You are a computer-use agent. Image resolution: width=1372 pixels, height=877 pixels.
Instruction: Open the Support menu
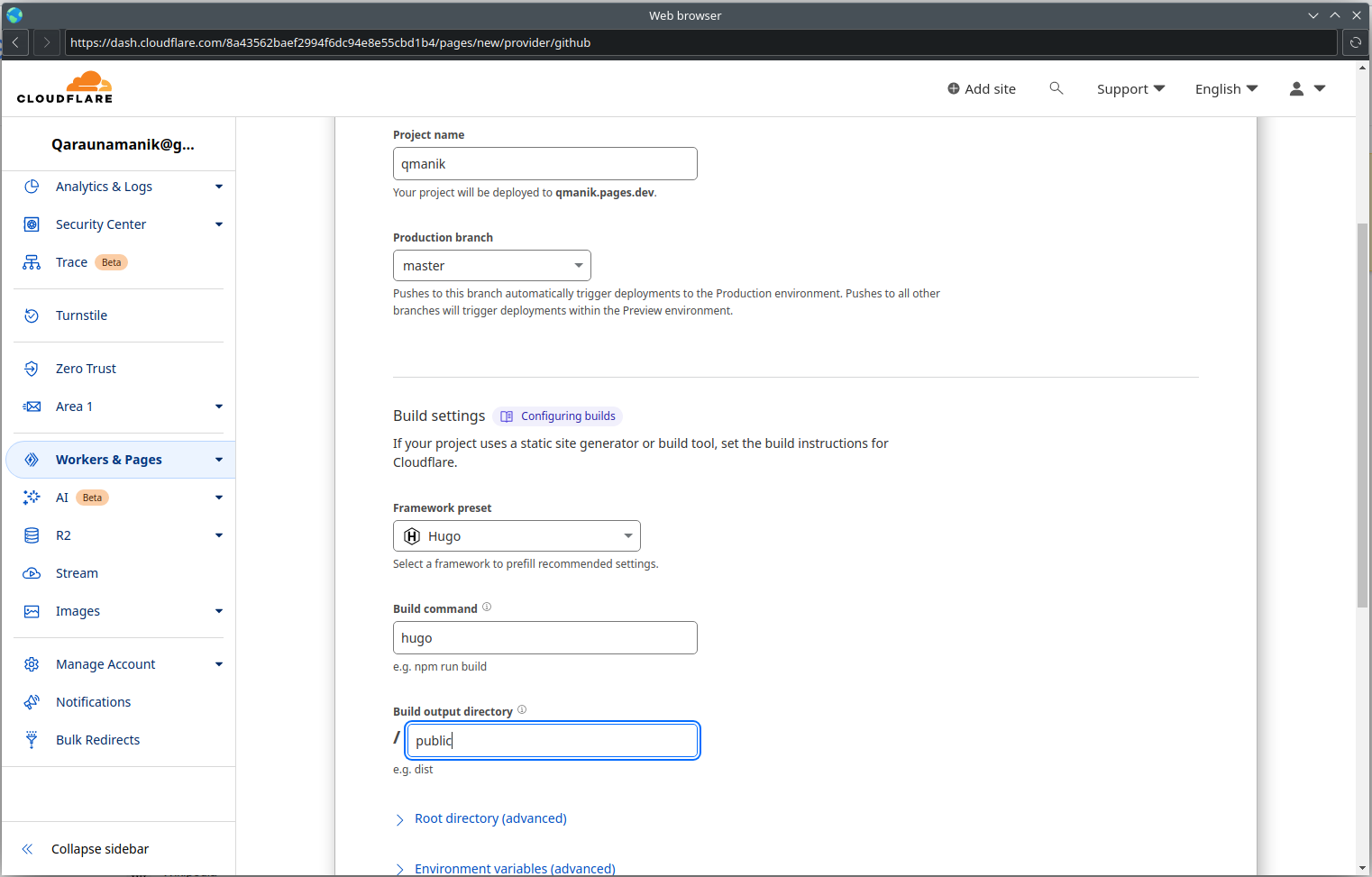(1130, 88)
